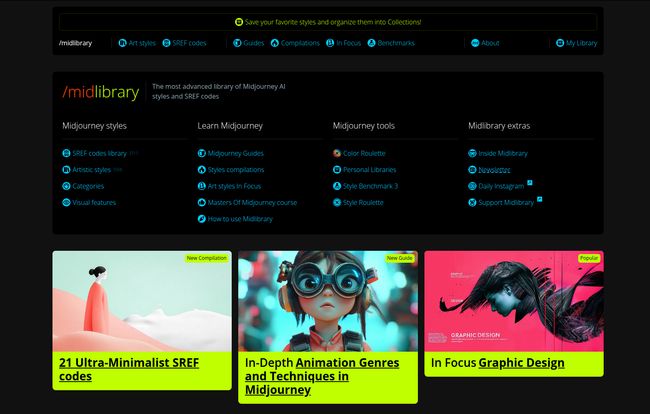
Task: Open Art styles from the top menu
Action: point(142,43)
